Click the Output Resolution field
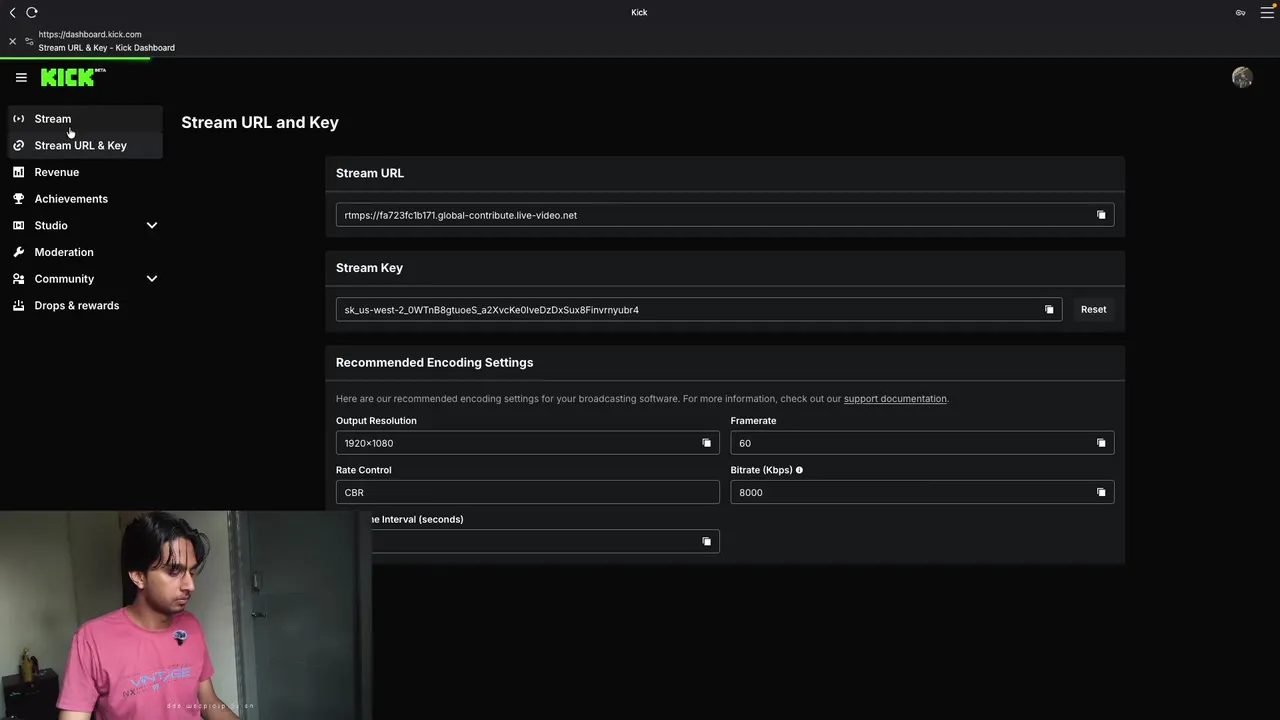The image size is (1280, 720). [x=527, y=443]
